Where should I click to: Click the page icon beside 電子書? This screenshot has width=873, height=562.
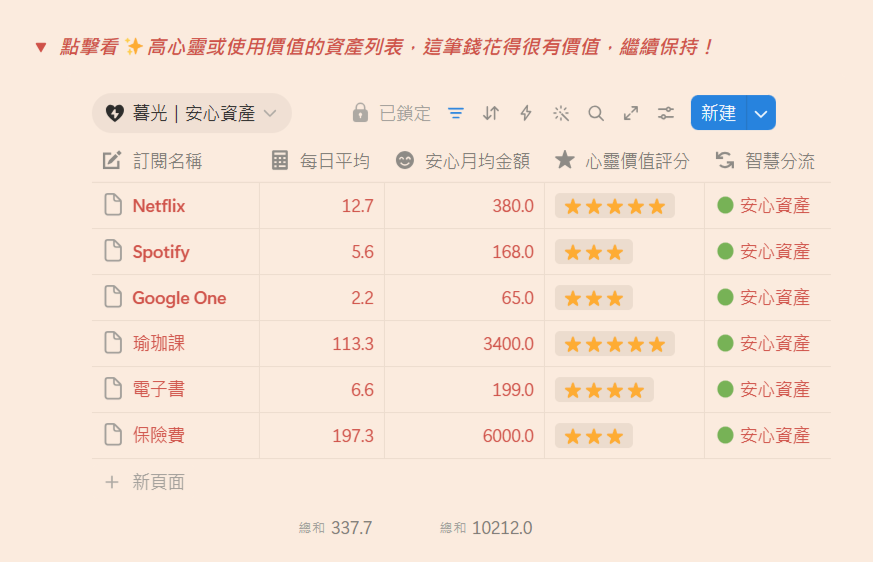coord(113,389)
